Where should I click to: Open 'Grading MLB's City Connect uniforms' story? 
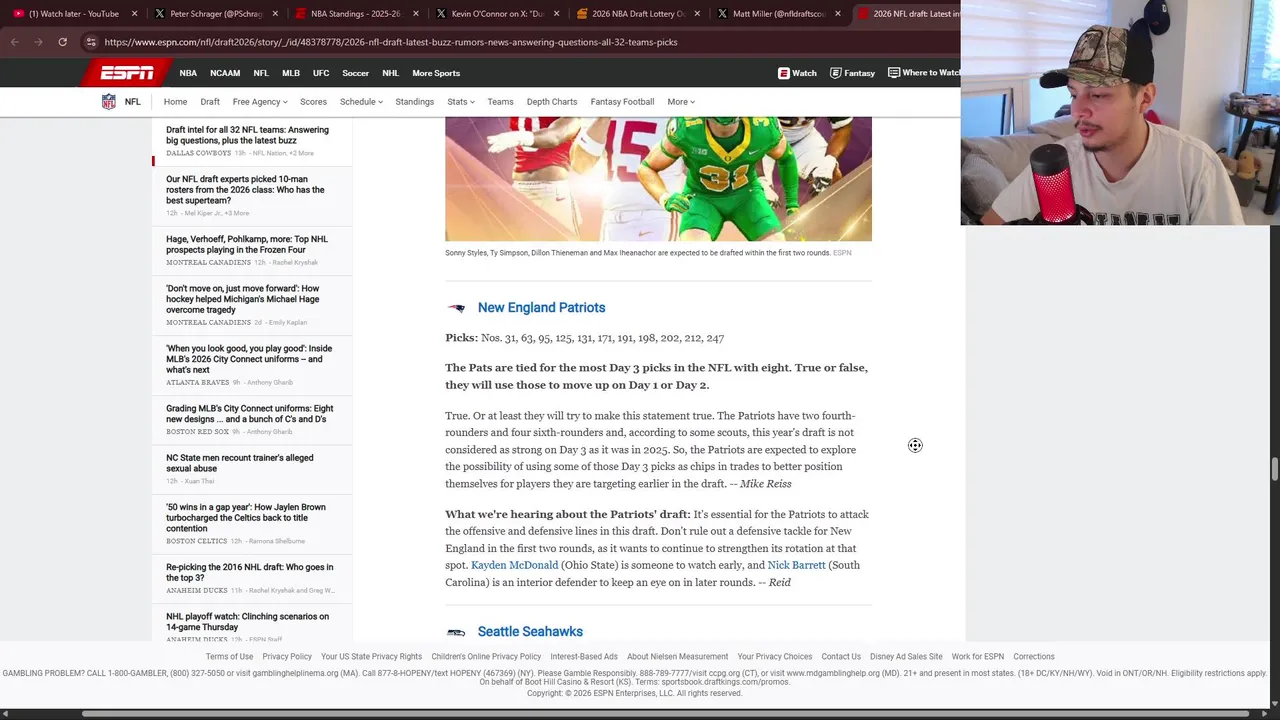click(249, 414)
